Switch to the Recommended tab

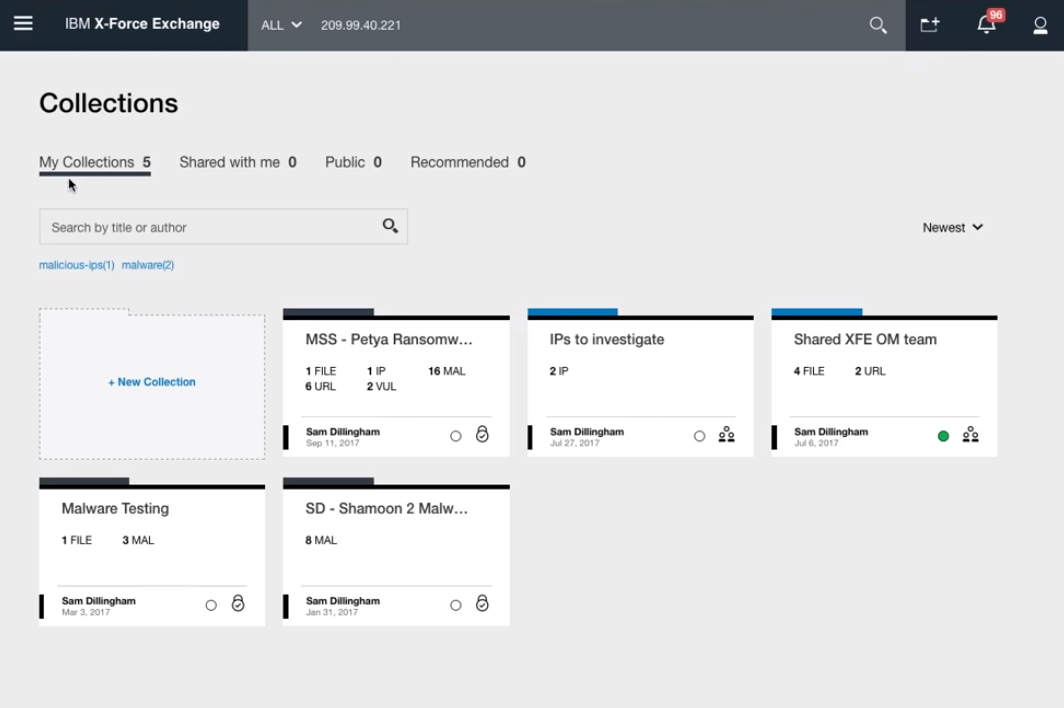(467, 162)
